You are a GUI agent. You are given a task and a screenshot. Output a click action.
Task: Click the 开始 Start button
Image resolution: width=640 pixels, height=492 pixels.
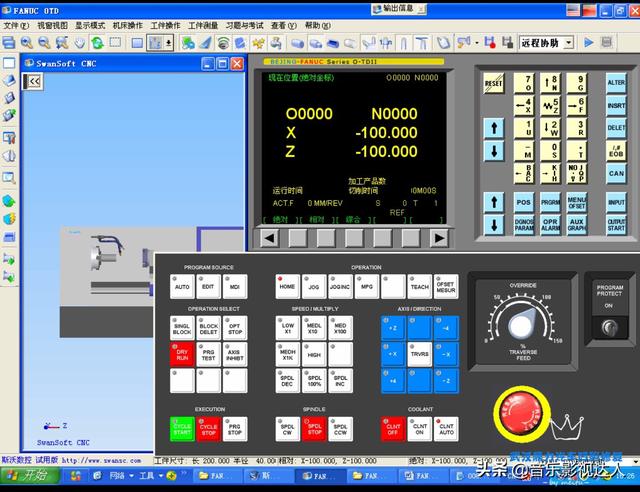point(29,475)
